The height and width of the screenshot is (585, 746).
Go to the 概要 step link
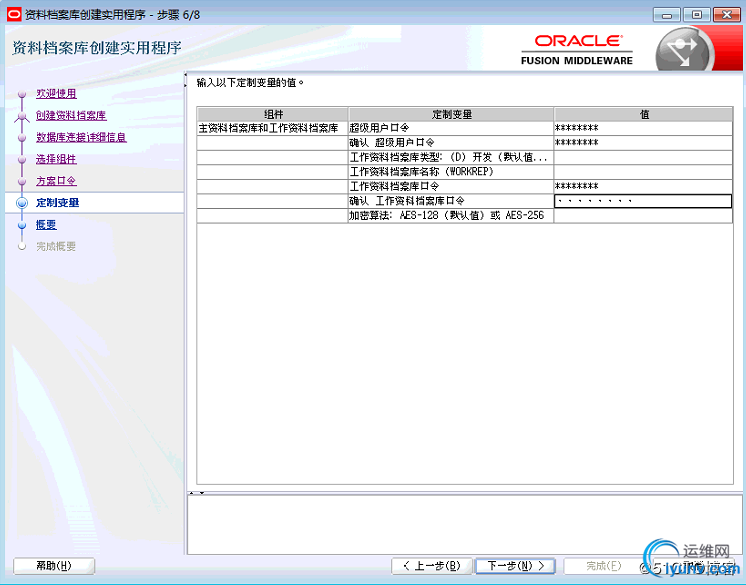coord(46,224)
